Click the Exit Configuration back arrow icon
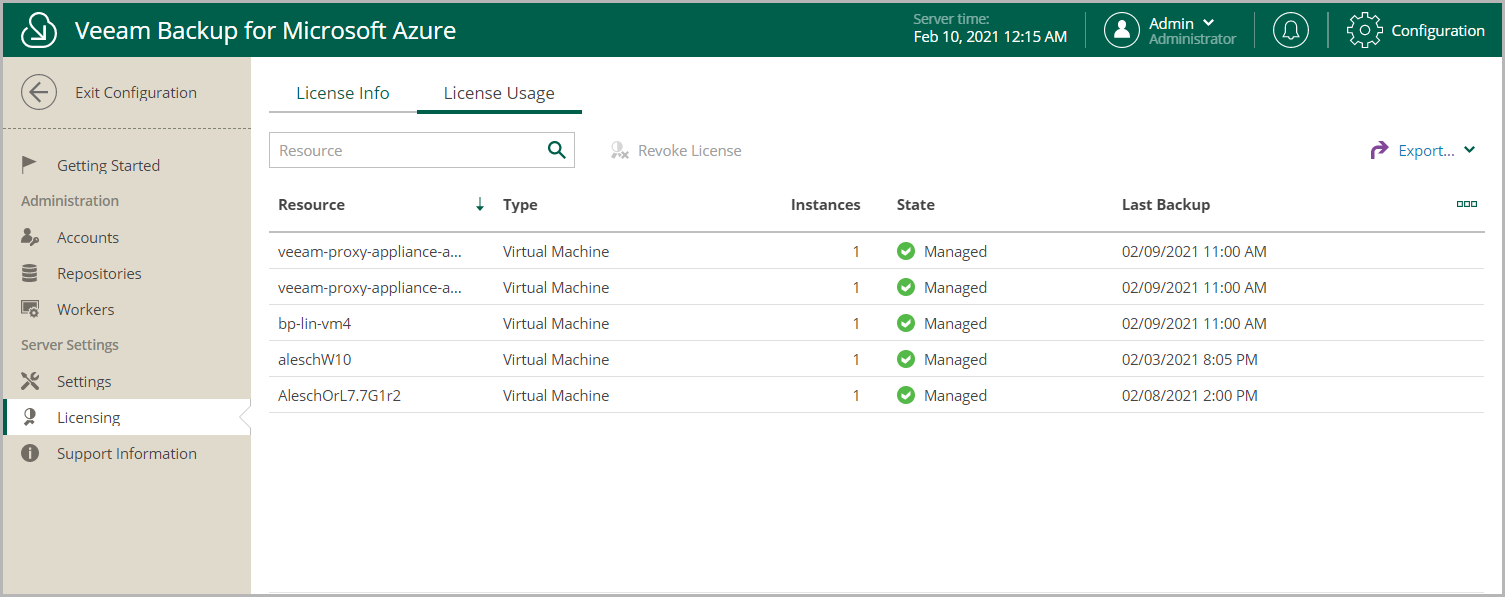 click(39, 93)
